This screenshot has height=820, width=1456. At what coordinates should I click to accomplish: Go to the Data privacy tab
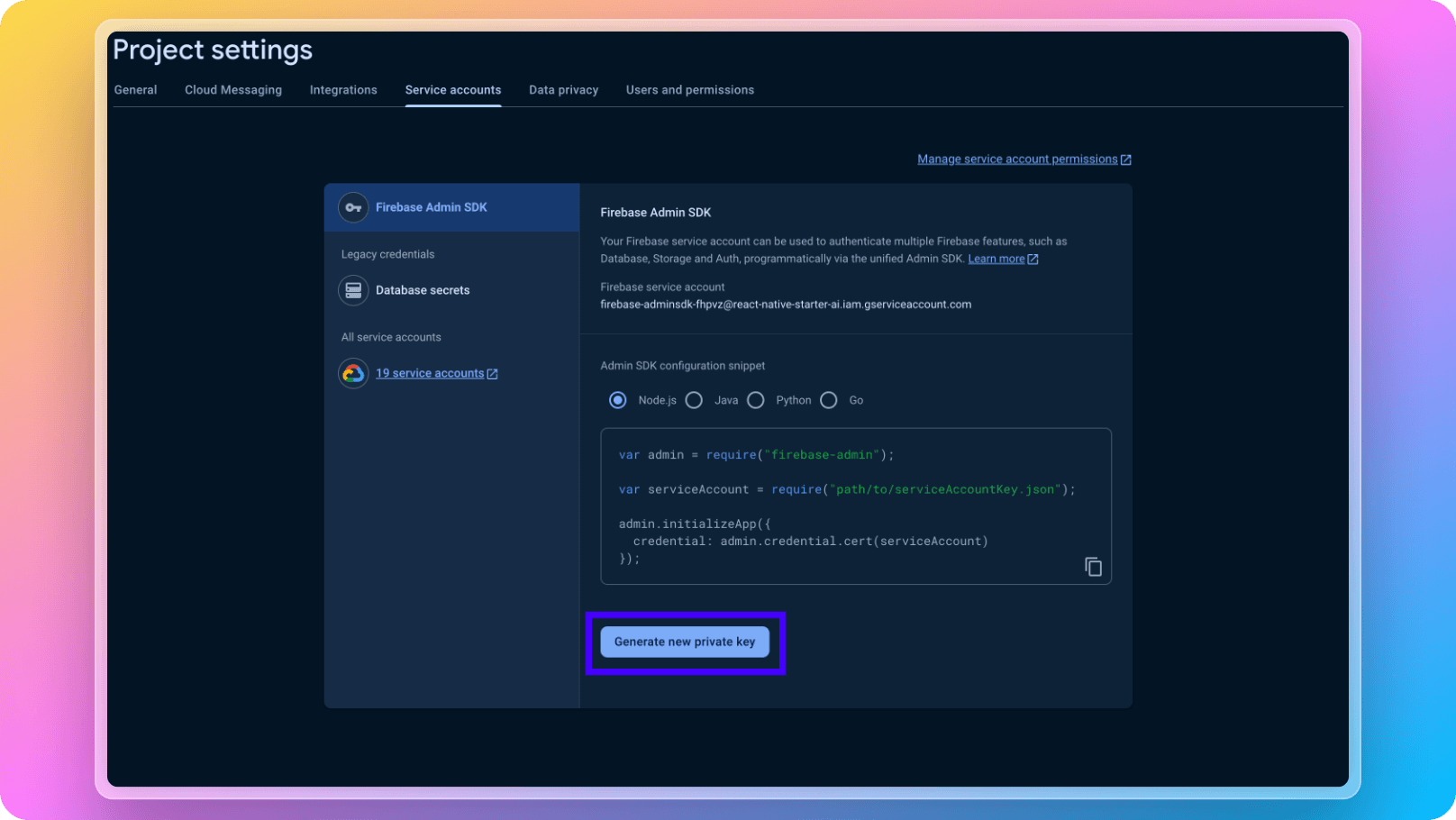coord(564,90)
